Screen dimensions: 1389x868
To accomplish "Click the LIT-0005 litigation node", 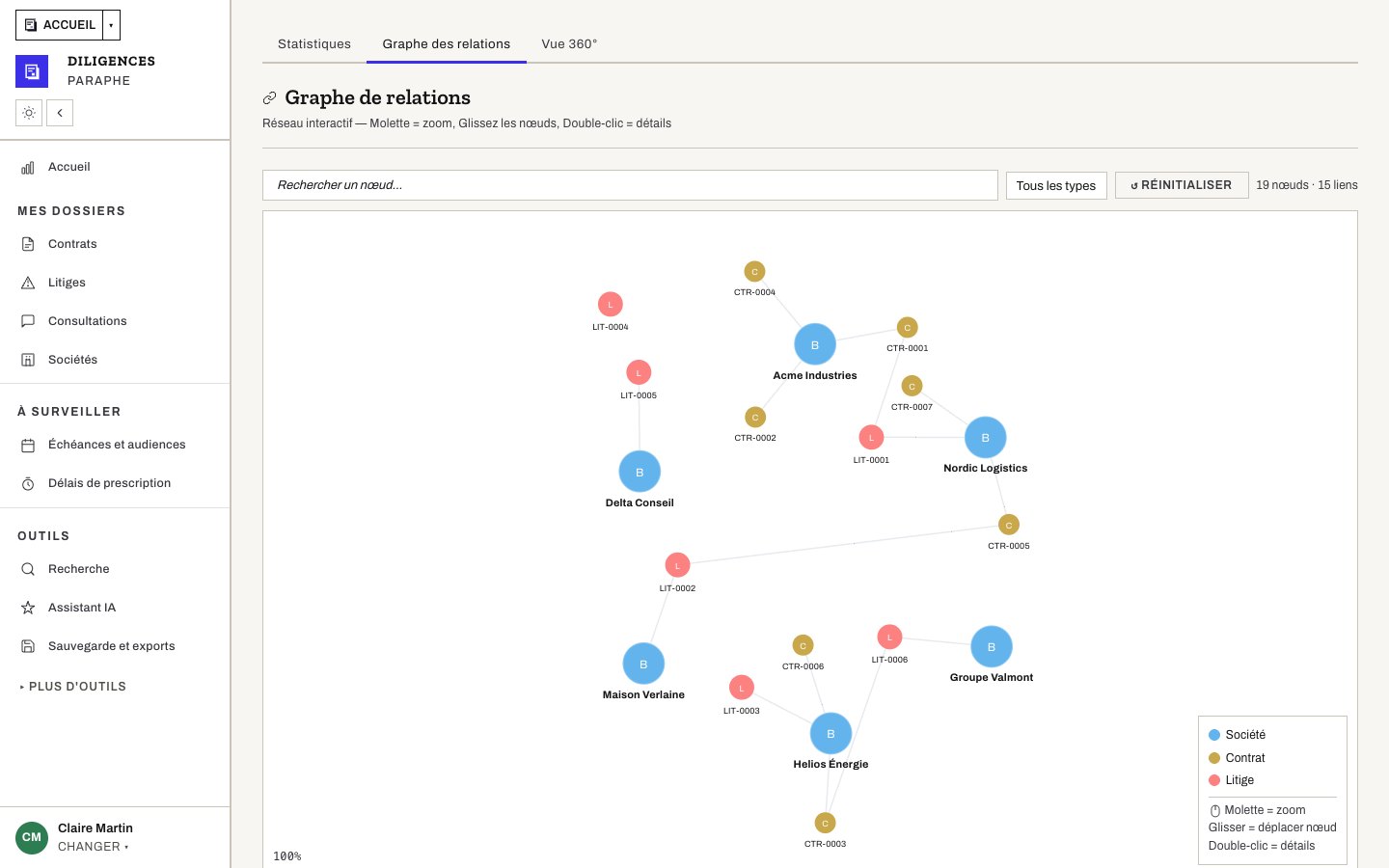I will 639,372.
